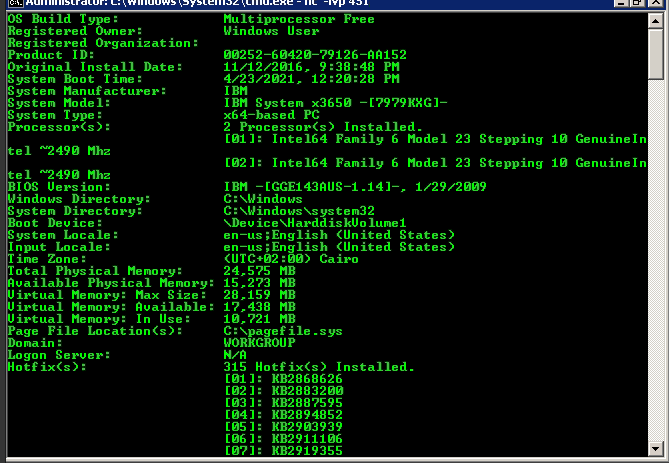Click hotfix entry [07]: KB2919355
The height and width of the screenshot is (463, 669).
[x=283, y=450]
